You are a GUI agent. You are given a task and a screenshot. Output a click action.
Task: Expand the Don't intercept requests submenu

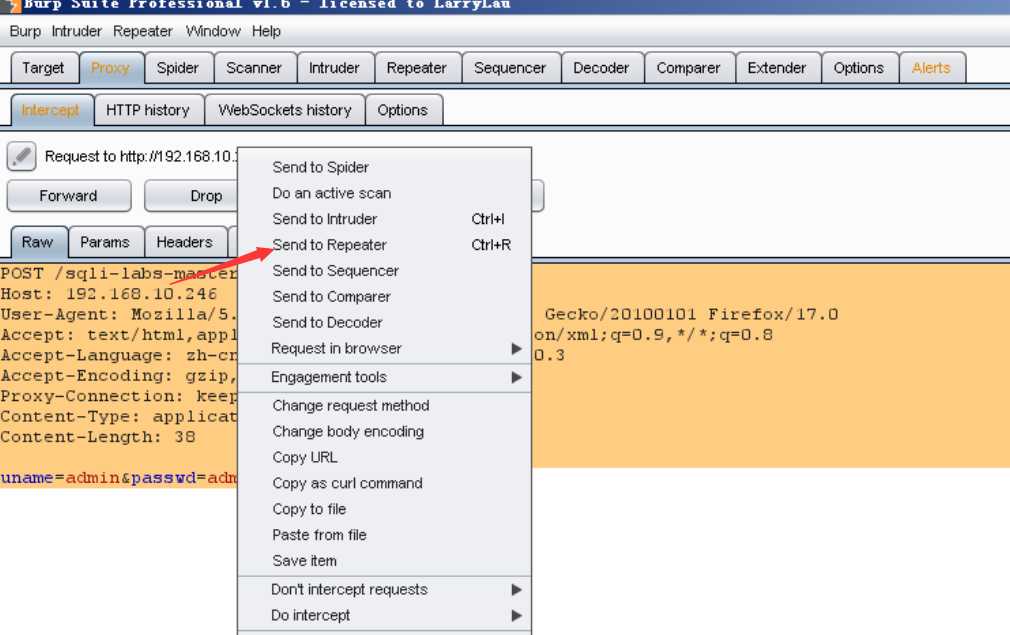(x=385, y=589)
